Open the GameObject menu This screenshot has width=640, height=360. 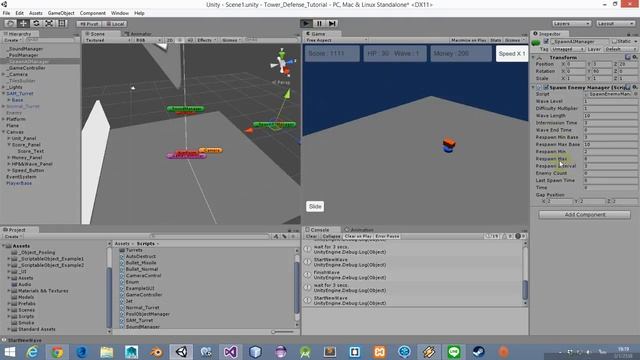click(61, 13)
